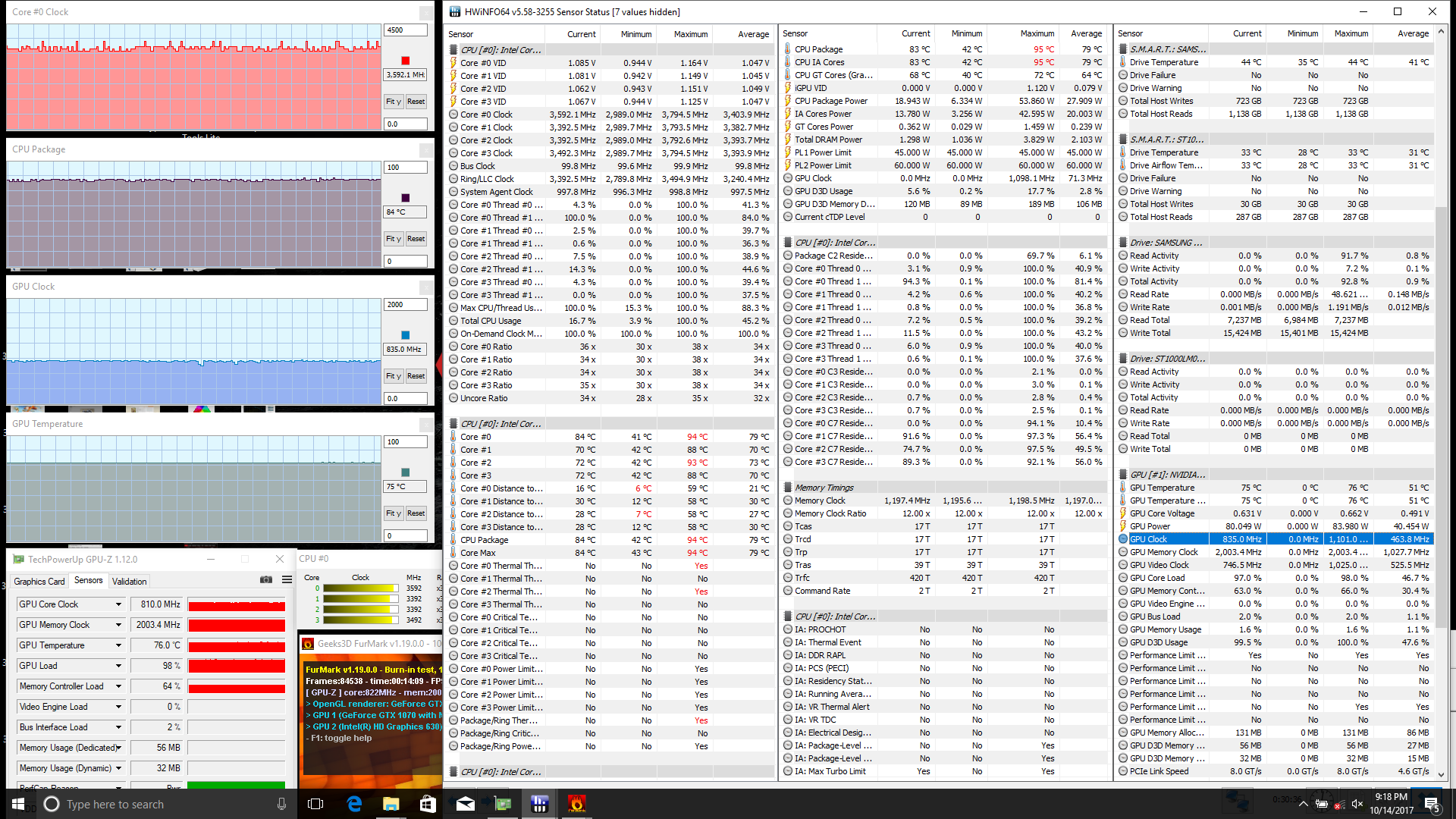Click the 4500 maximum field in Core #0 Clock graph
Screen dimensions: 1456x819
click(406, 30)
